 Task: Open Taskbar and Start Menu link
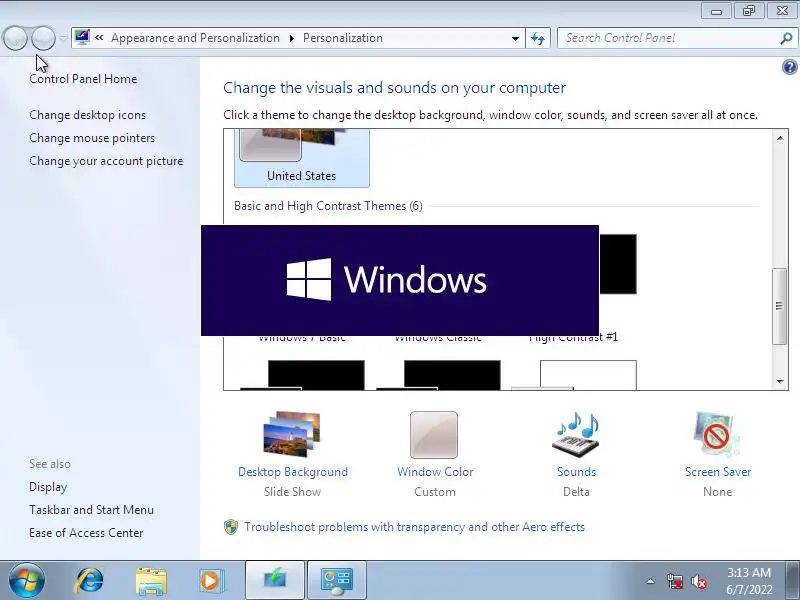pyautogui.click(x=91, y=510)
